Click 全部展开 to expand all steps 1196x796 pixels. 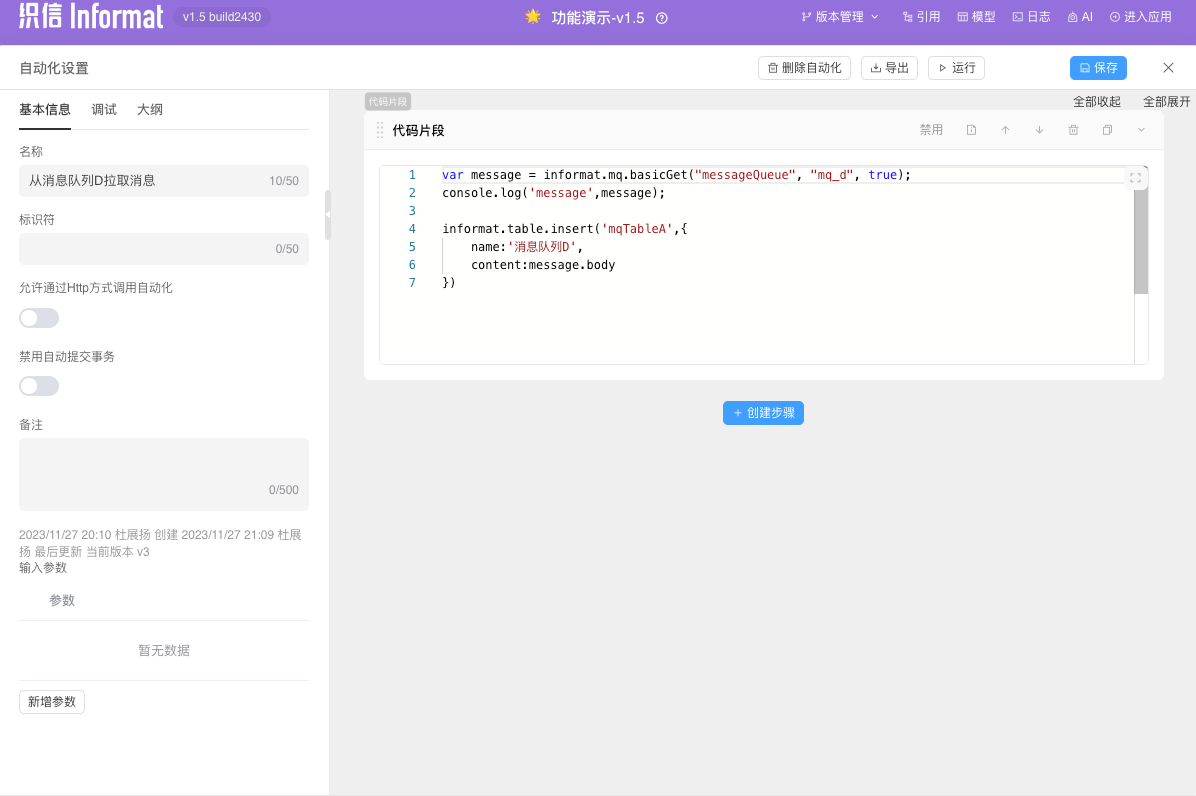pos(1166,100)
